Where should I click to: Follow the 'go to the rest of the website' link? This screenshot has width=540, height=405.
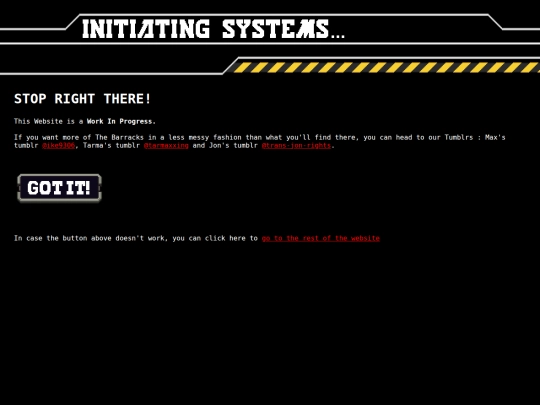pos(321,238)
